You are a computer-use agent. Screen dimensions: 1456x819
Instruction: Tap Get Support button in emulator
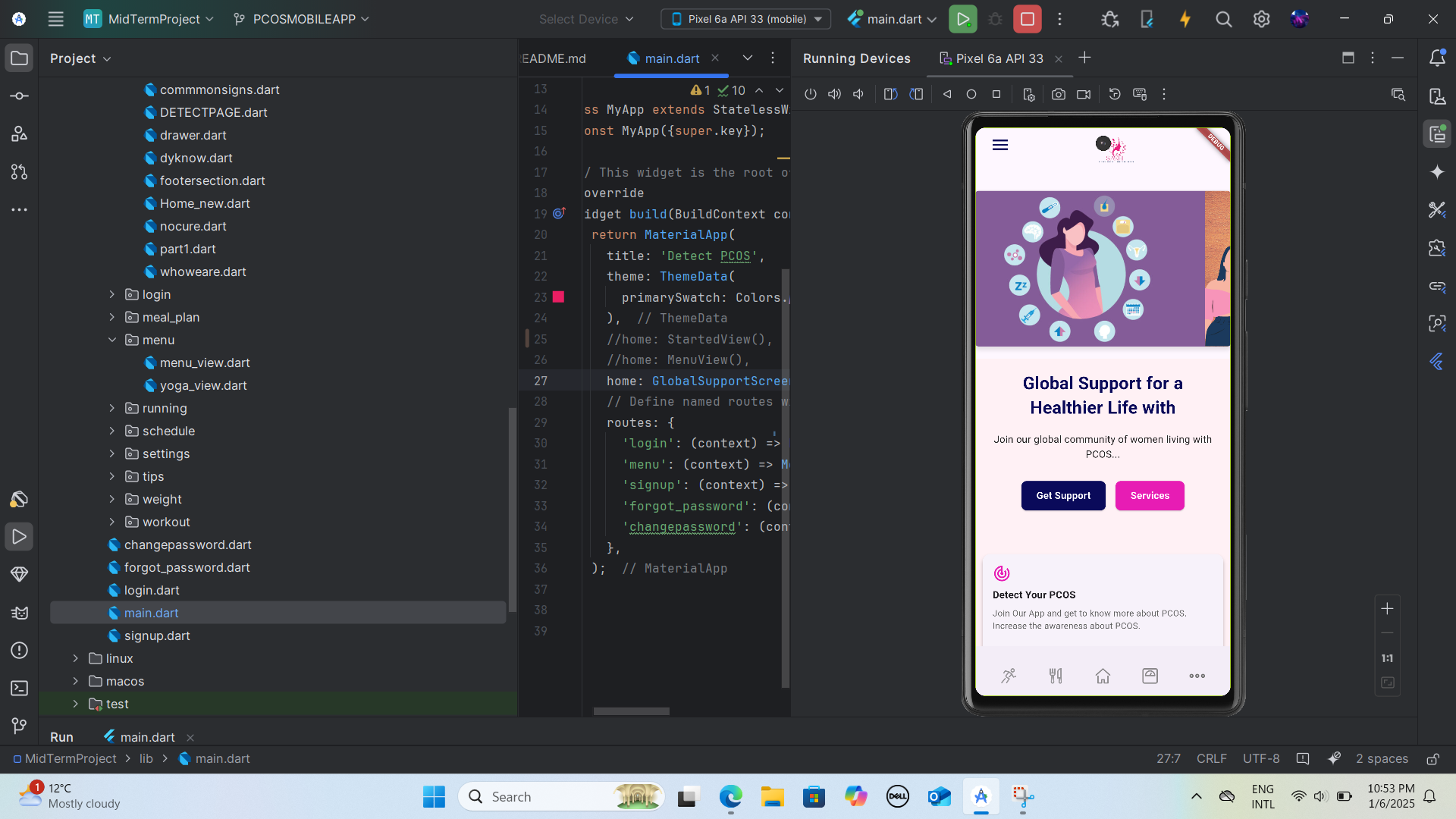click(x=1062, y=495)
